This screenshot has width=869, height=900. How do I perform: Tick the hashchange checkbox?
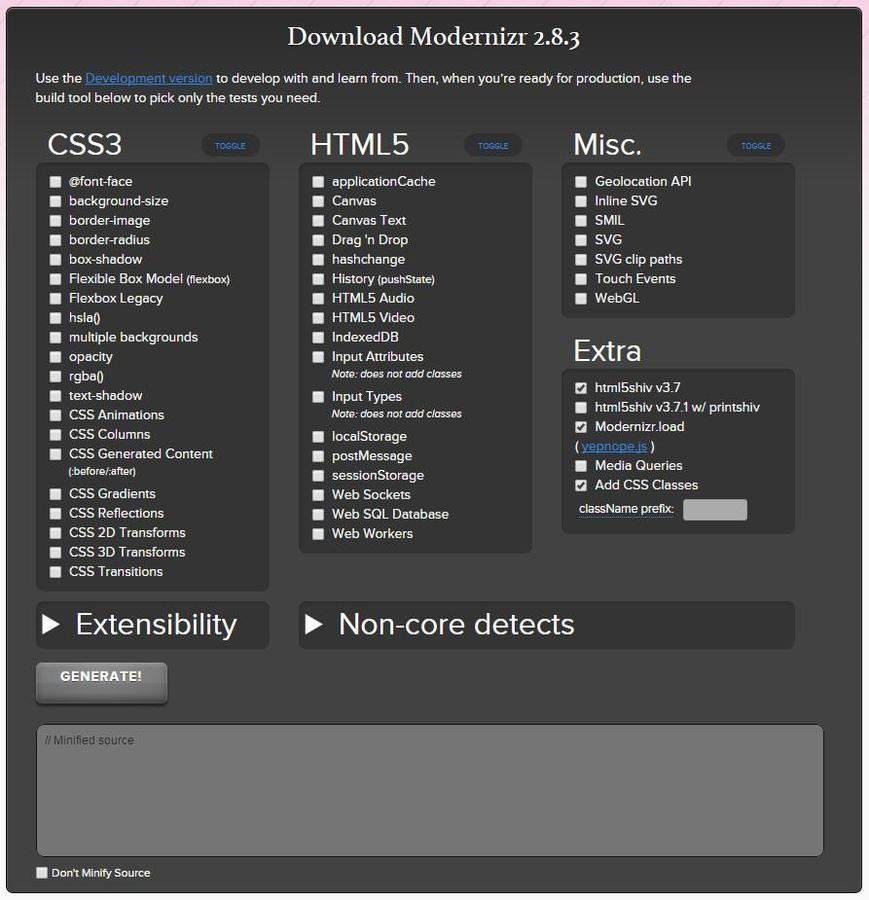[318, 260]
